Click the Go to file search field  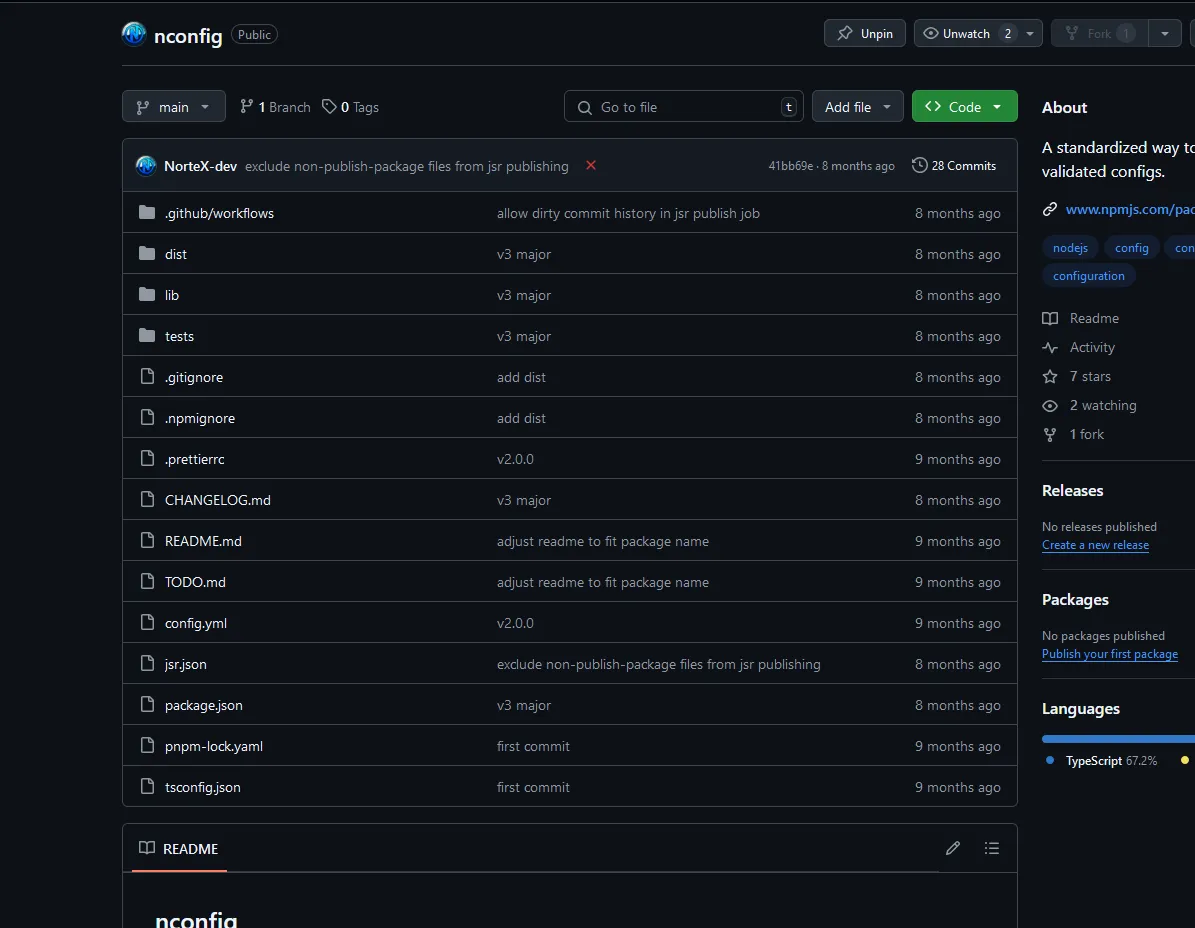click(x=683, y=107)
